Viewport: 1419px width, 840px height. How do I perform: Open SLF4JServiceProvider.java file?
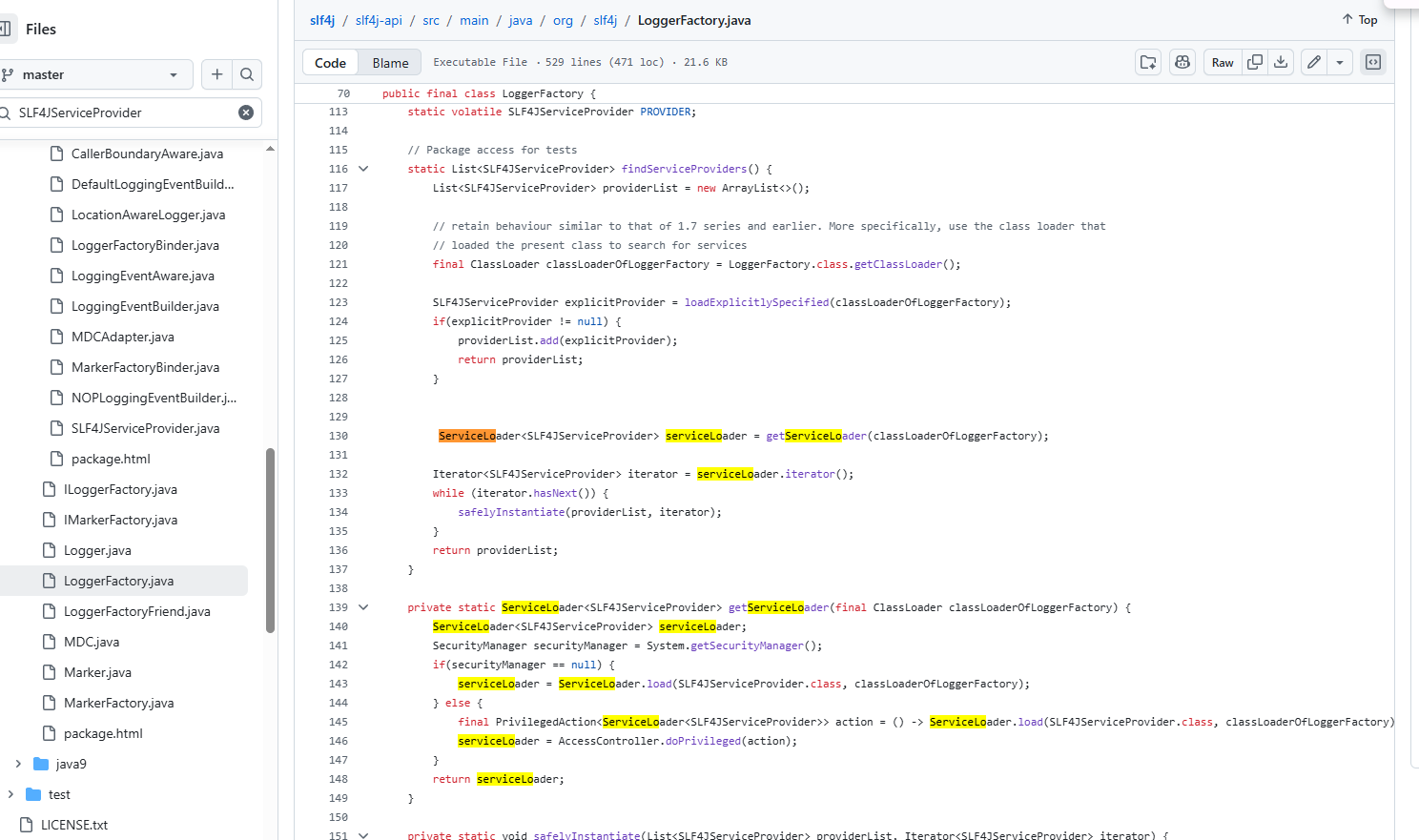[145, 428]
